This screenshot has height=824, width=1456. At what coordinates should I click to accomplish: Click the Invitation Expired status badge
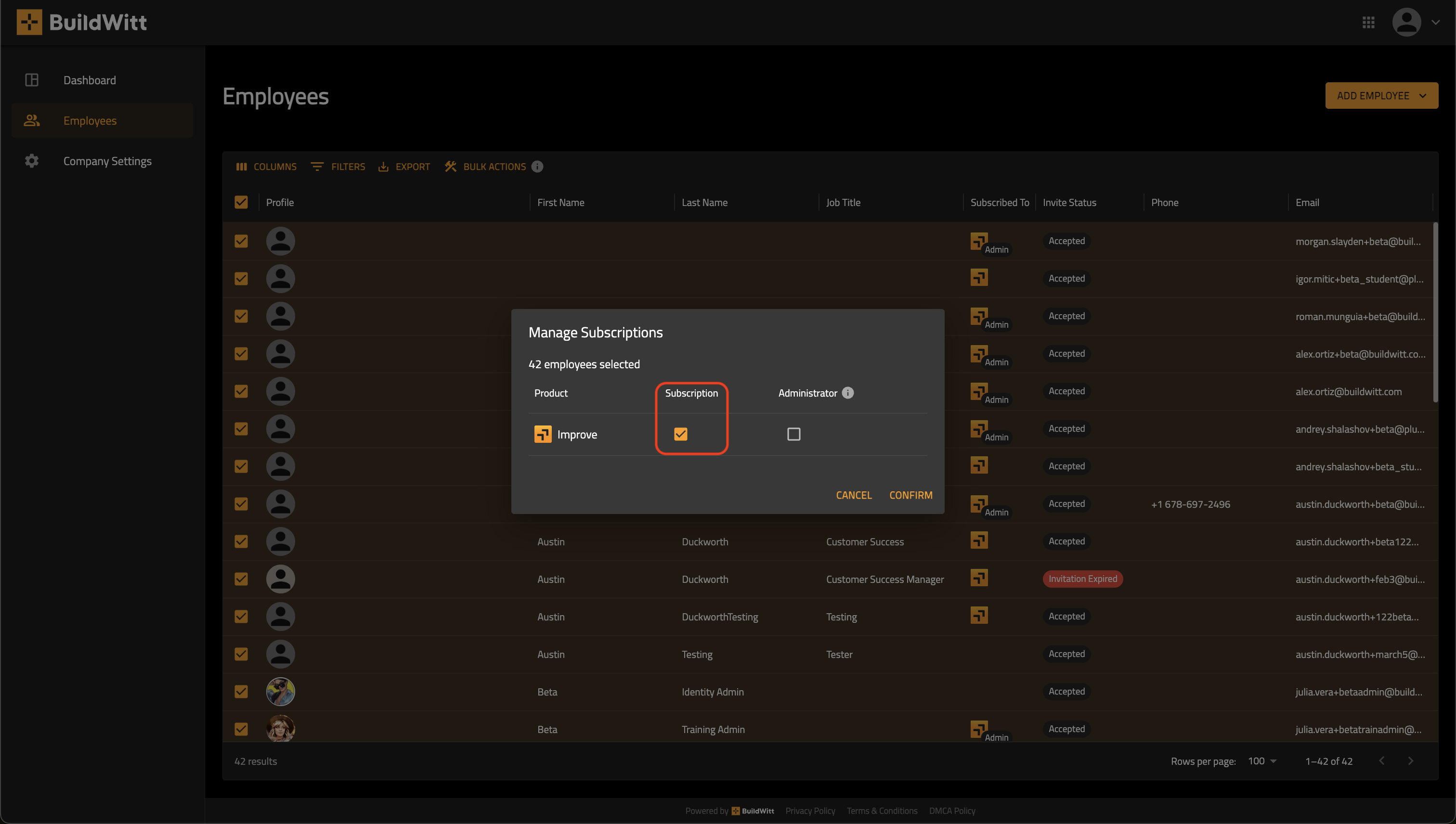coord(1082,579)
